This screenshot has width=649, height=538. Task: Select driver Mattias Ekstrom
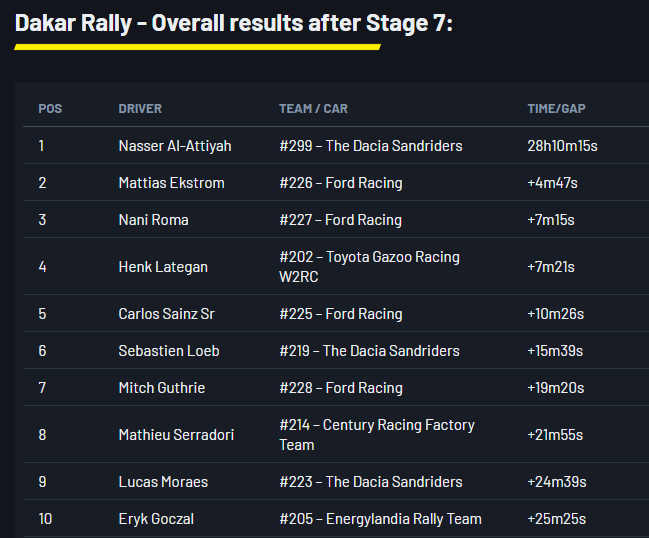click(x=171, y=183)
